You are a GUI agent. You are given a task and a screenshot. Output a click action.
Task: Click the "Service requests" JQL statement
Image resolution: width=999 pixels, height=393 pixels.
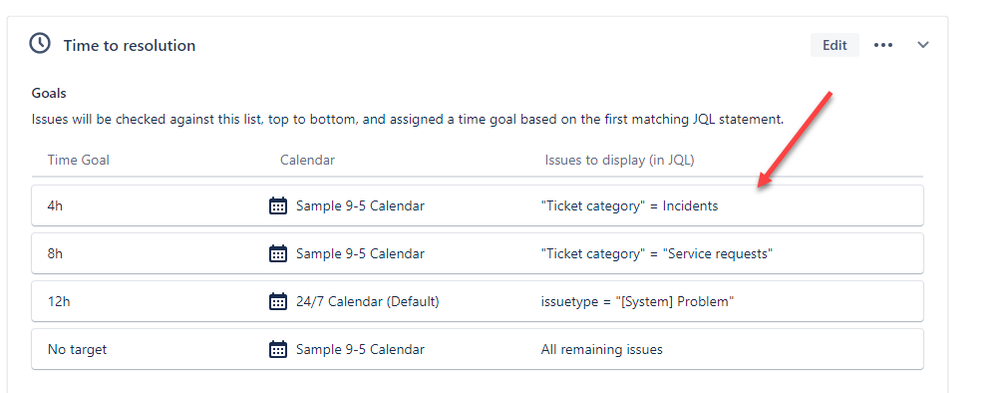pyautogui.click(x=657, y=254)
